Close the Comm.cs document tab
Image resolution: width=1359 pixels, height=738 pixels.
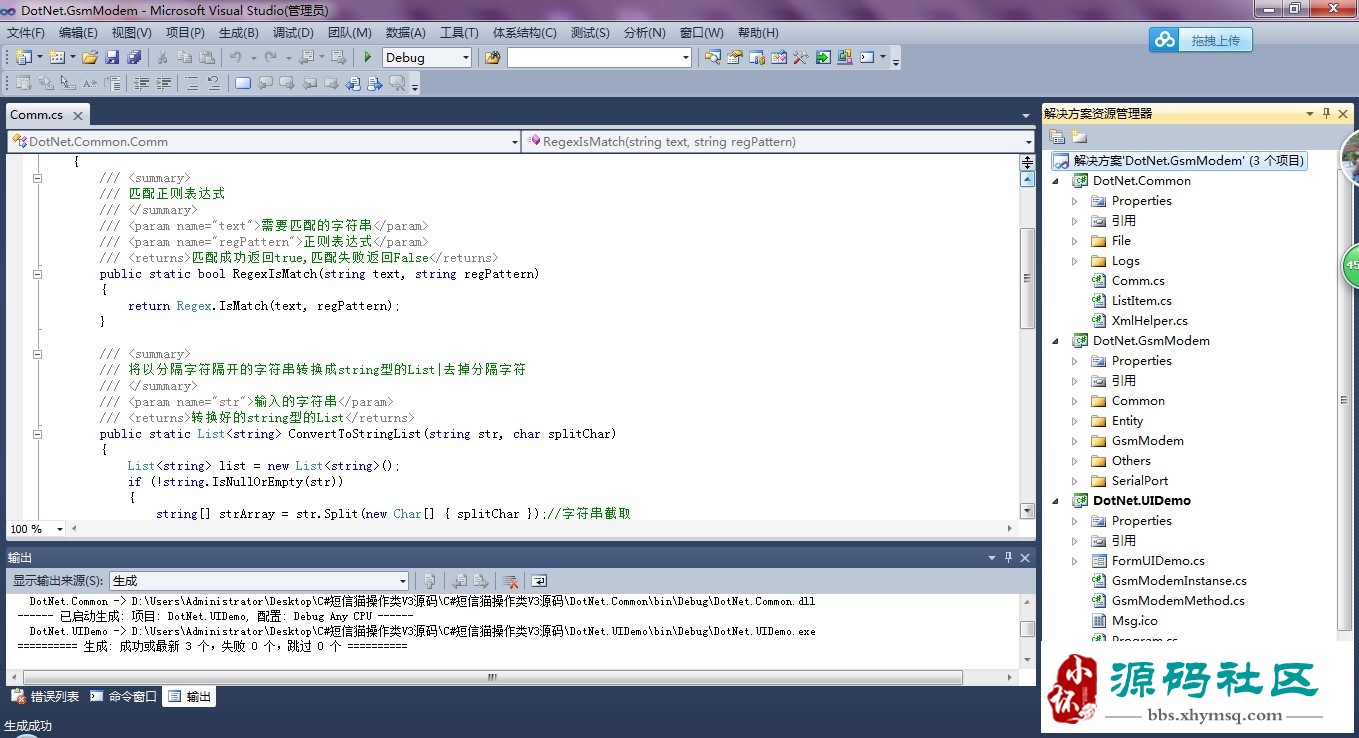point(78,115)
